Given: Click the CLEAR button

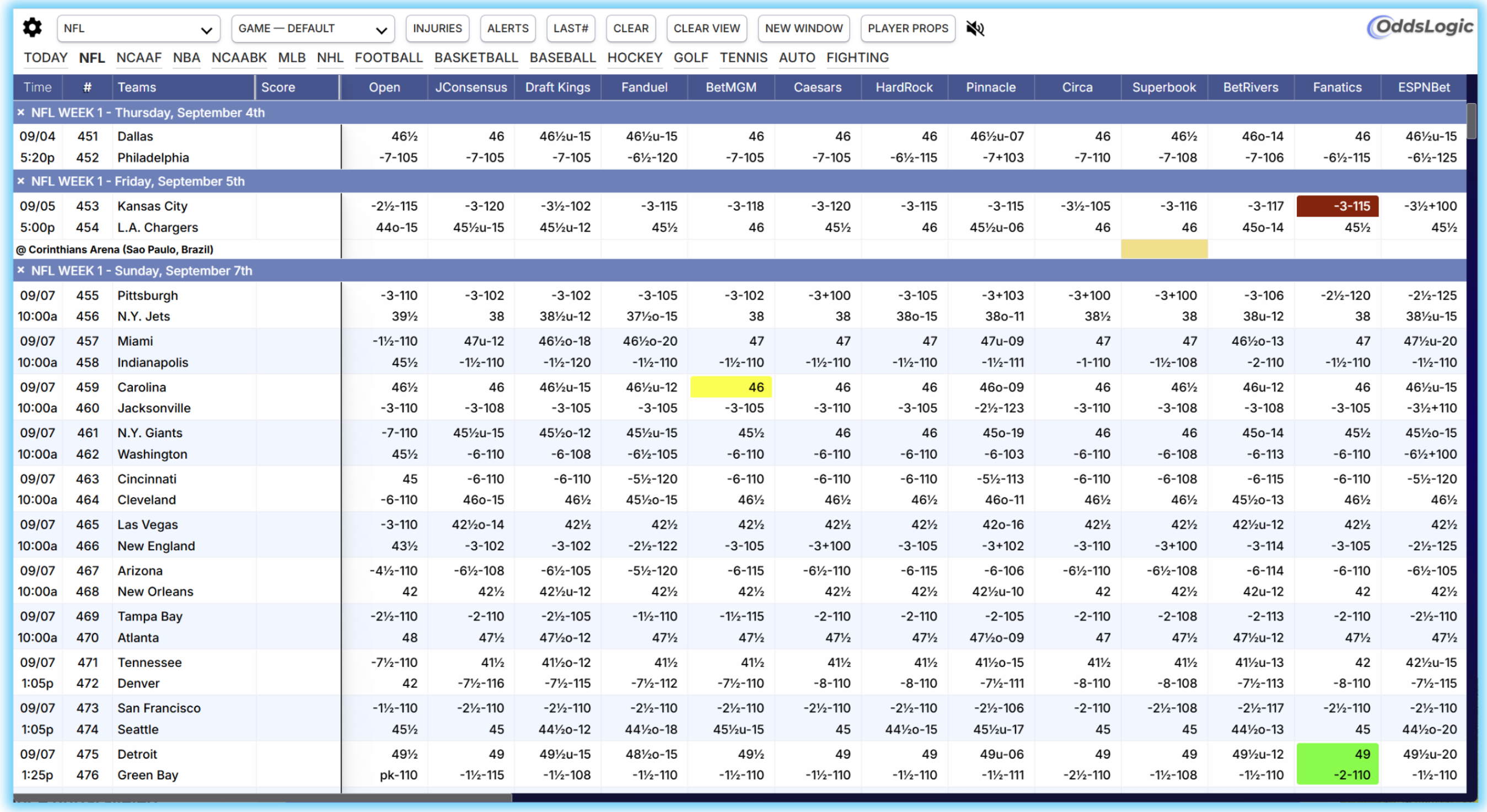Looking at the screenshot, I should click(630, 28).
